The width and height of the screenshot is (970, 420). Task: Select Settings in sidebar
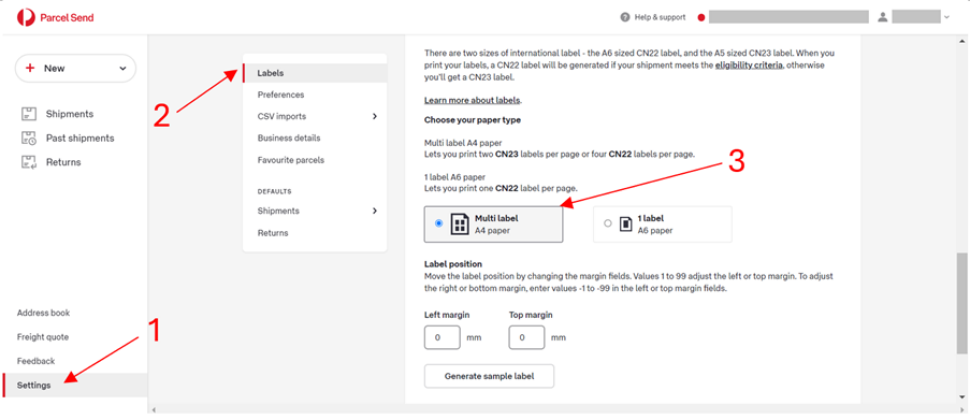74,385
